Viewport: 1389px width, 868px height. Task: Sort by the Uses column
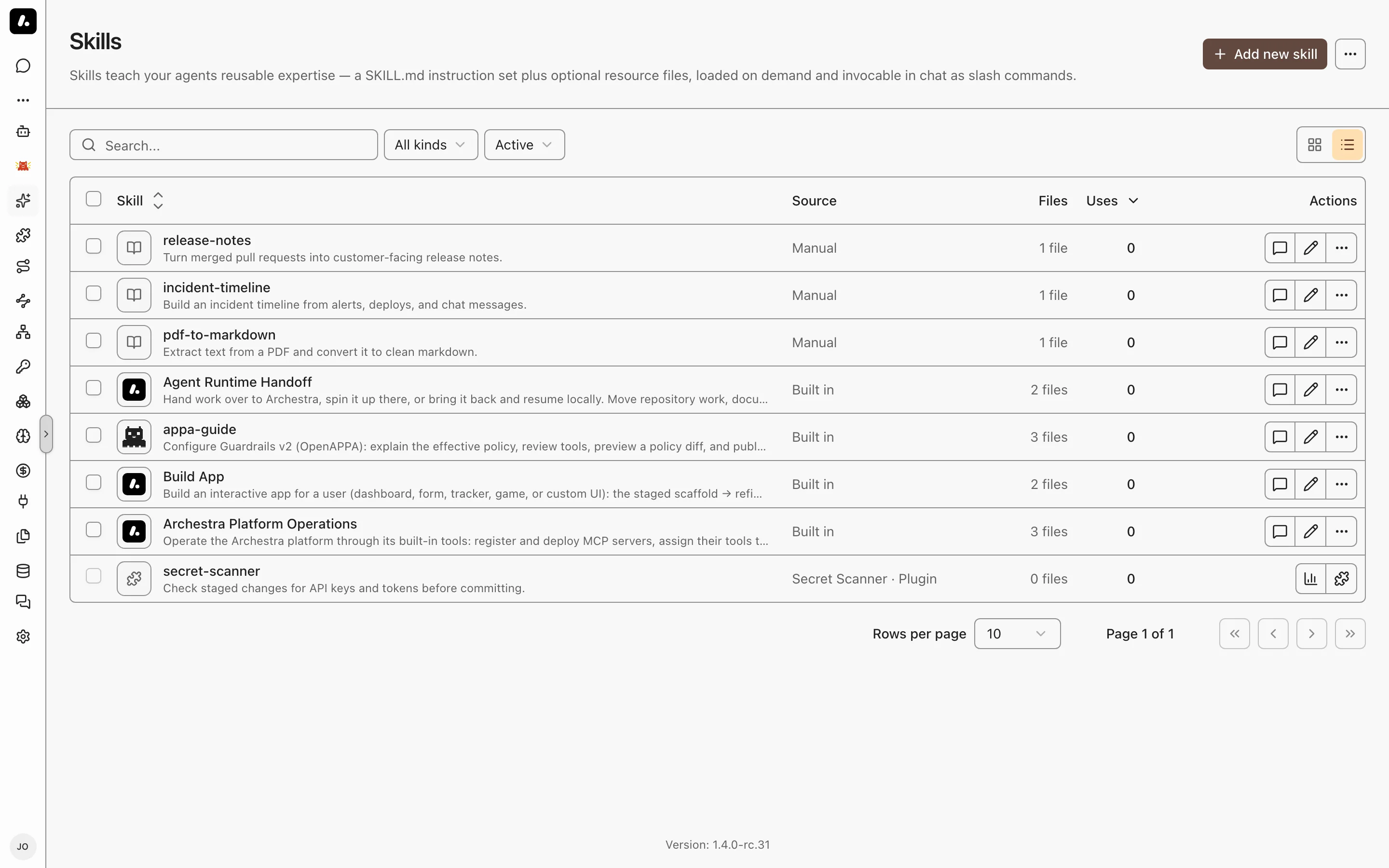(x=1112, y=201)
